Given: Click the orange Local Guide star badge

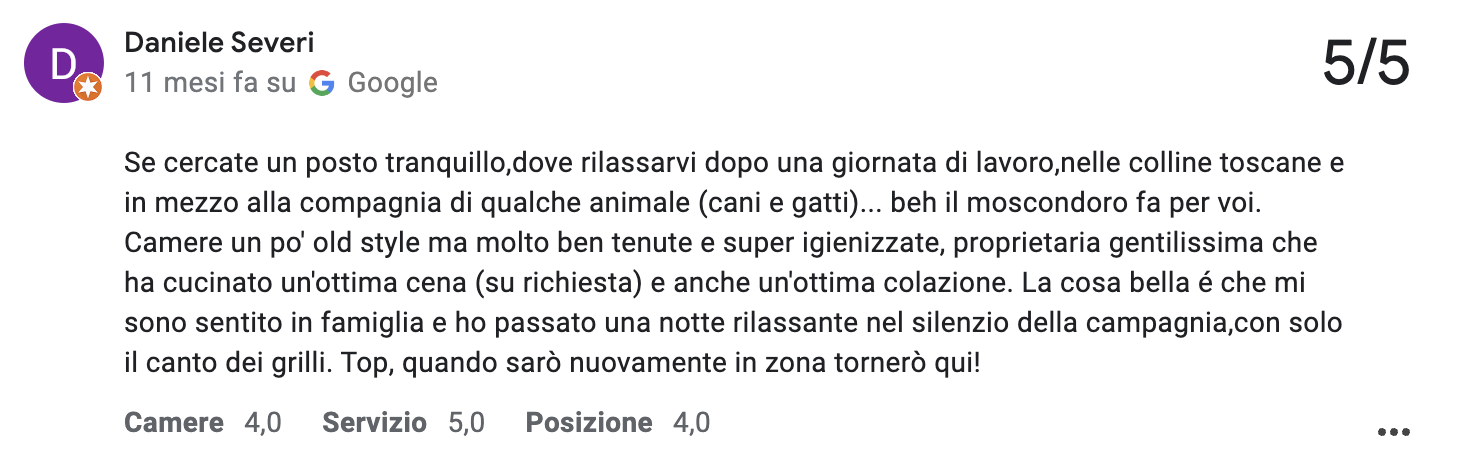Looking at the screenshot, I should (89, 88).
